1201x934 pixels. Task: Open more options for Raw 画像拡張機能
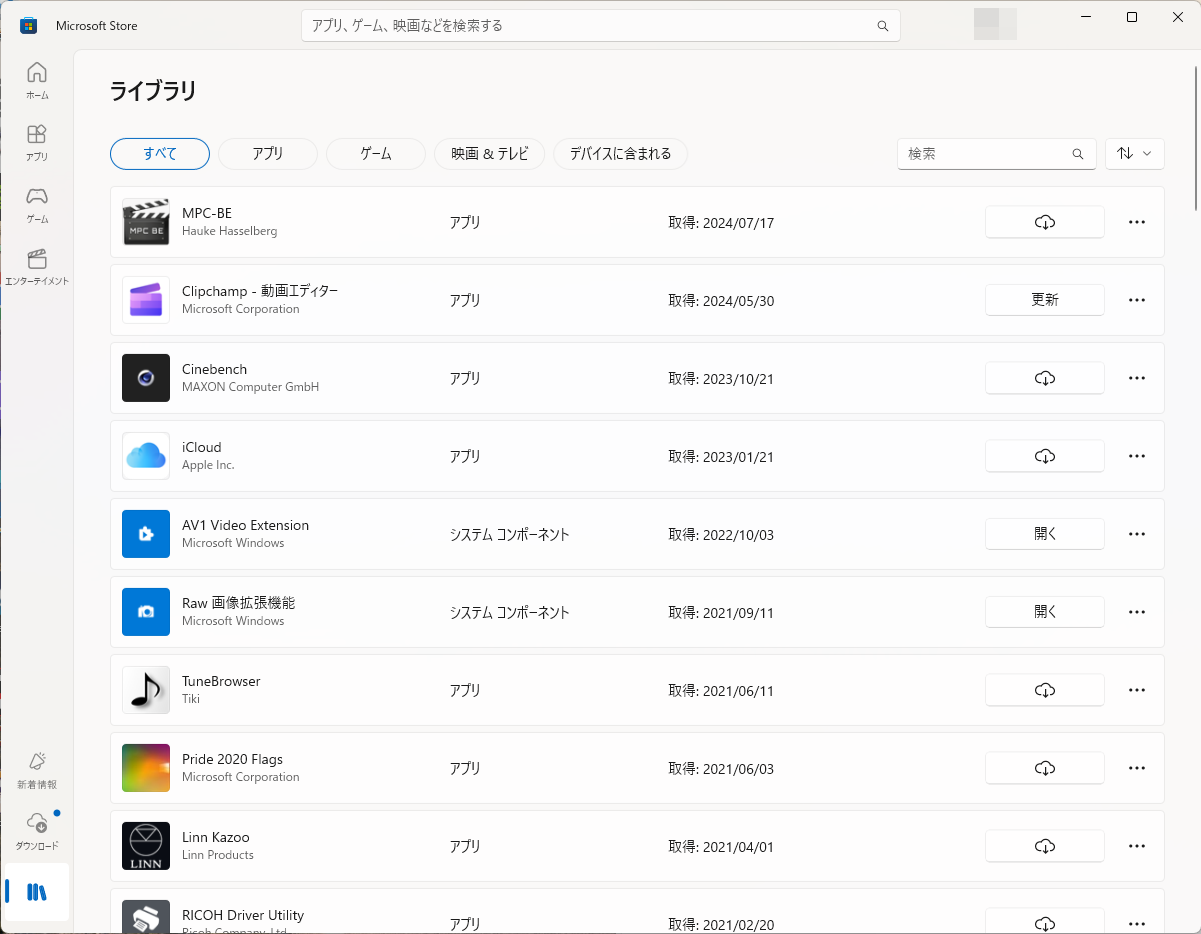(1137, 612)
